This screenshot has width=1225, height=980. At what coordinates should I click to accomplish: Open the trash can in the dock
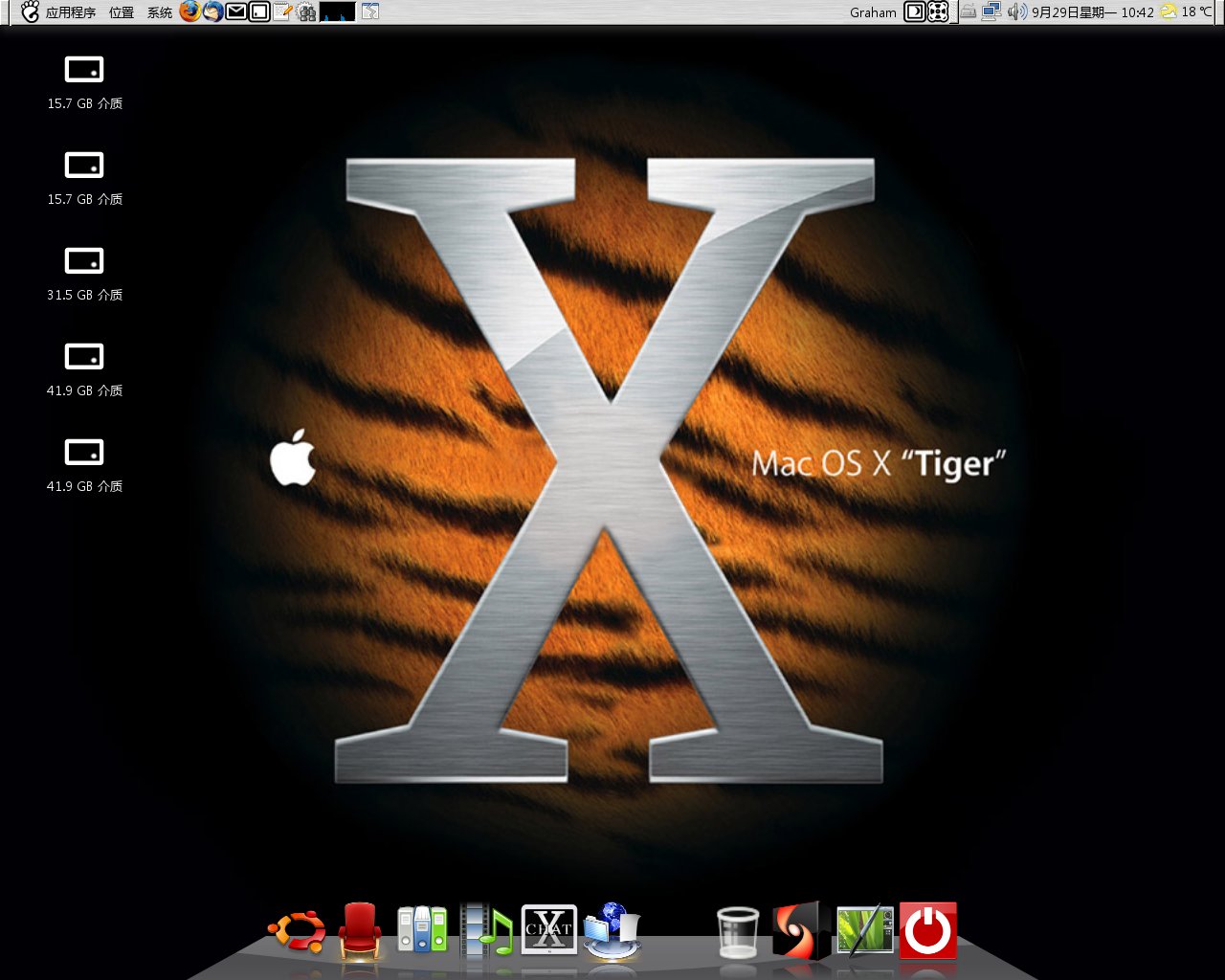click(x=737, y=932)
